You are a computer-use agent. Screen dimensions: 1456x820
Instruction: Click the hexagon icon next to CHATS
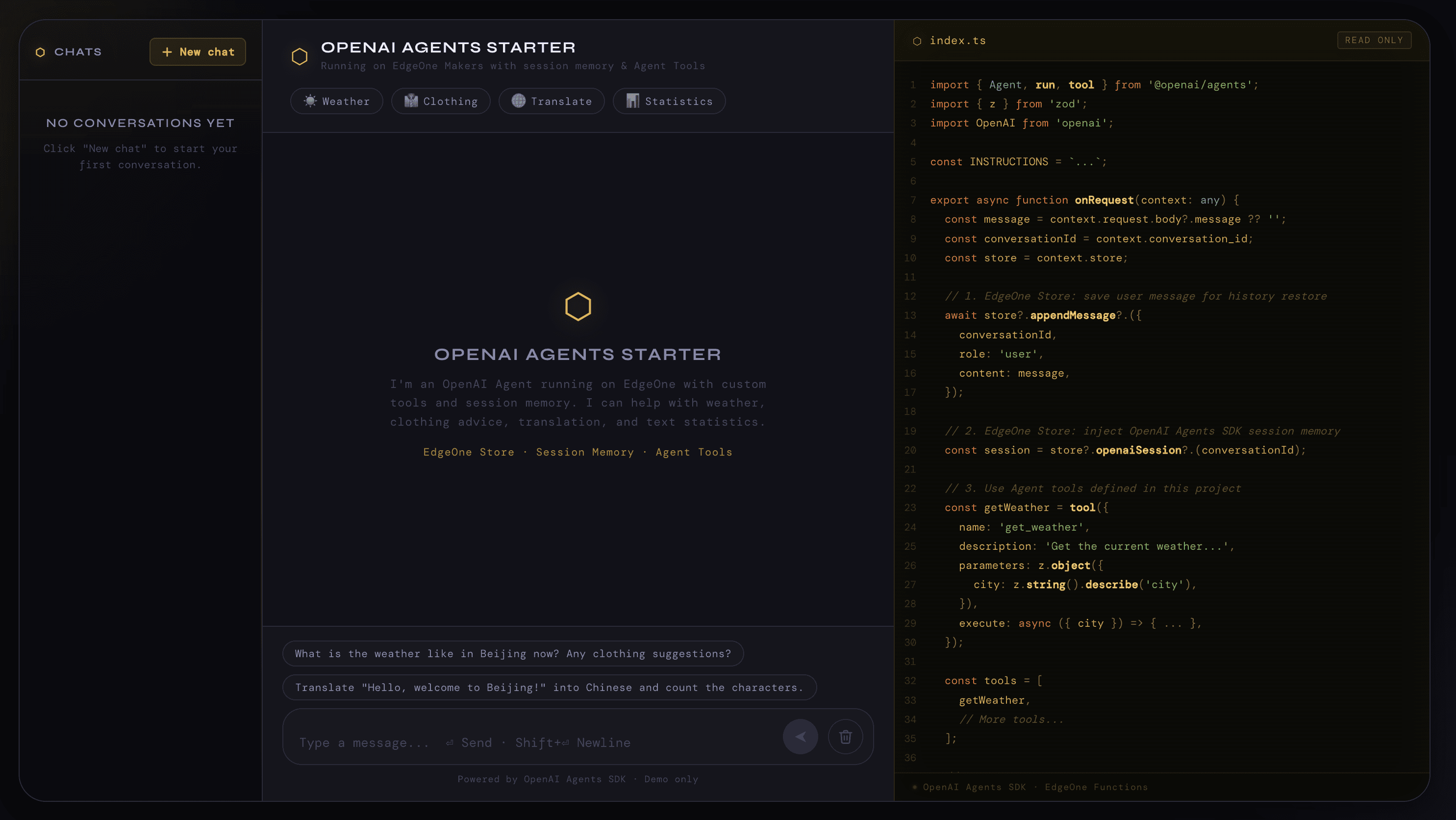(x=40, y=52)
